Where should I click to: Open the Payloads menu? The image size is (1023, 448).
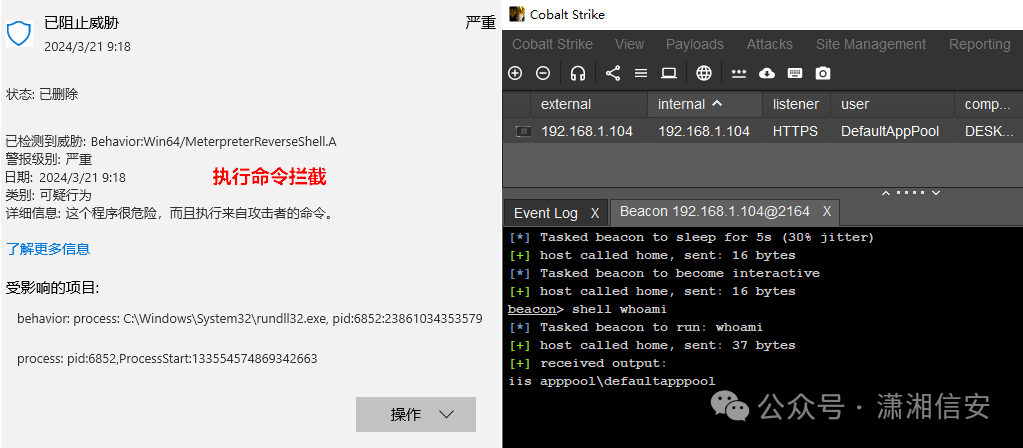pyautogui.click(x=694, y=44)
